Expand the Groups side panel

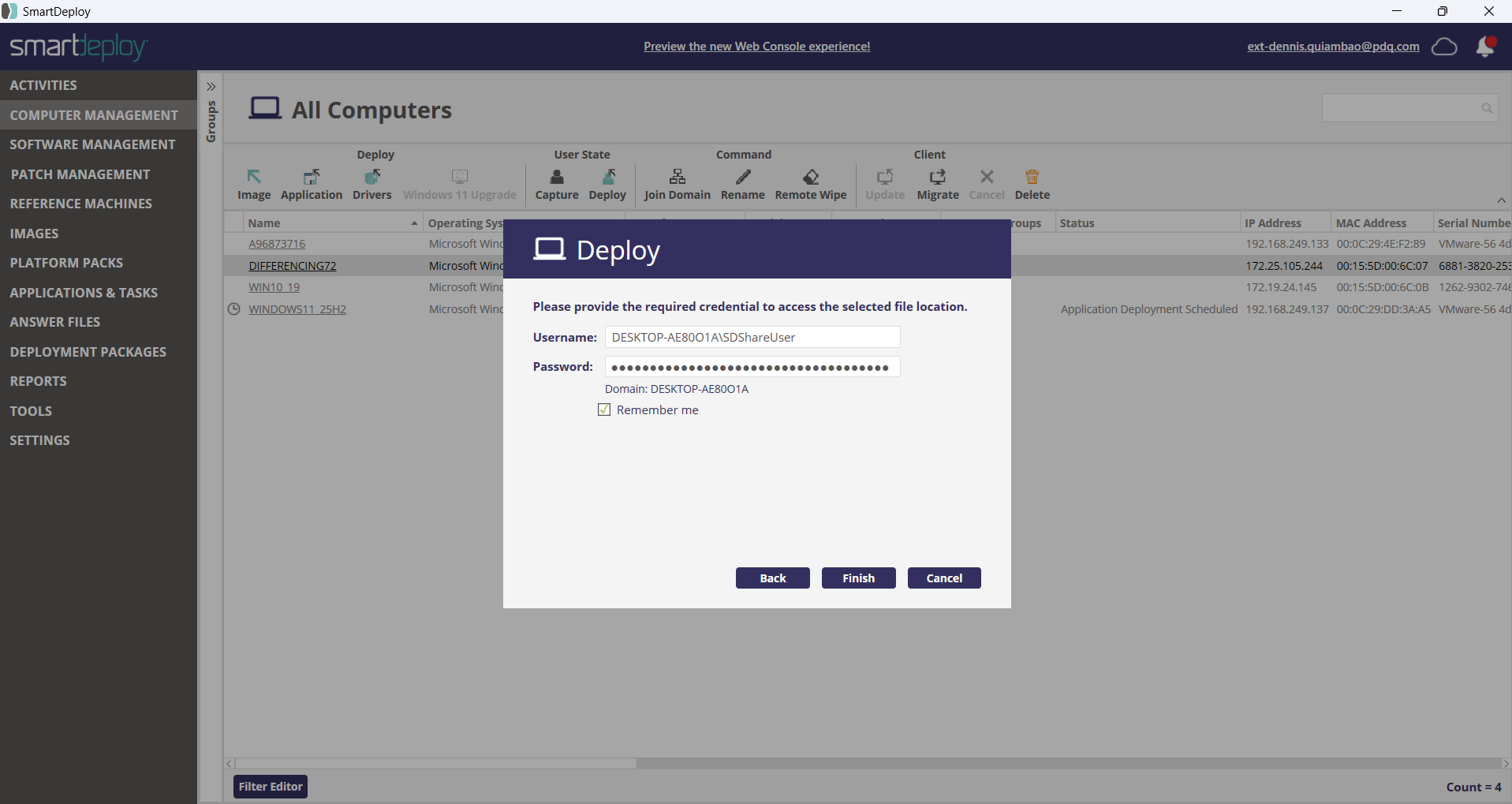click(x=211, y=87)
